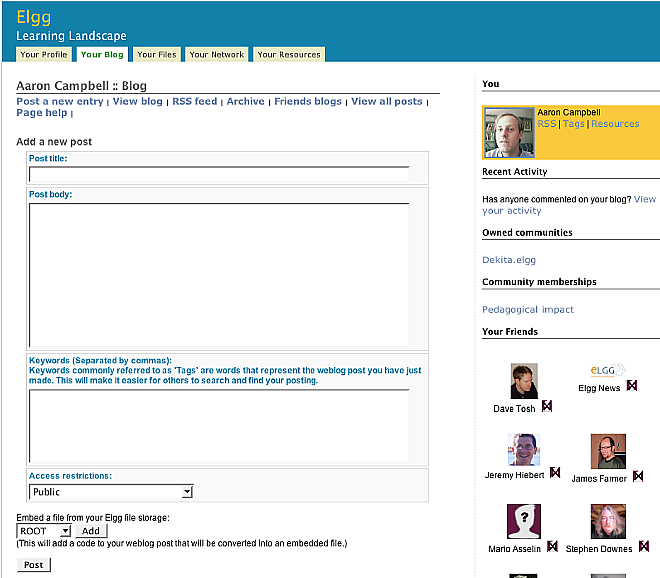Click the Jeremy Hiebert name
Viewport: 660px width, 578px height.
pos(514,475)
